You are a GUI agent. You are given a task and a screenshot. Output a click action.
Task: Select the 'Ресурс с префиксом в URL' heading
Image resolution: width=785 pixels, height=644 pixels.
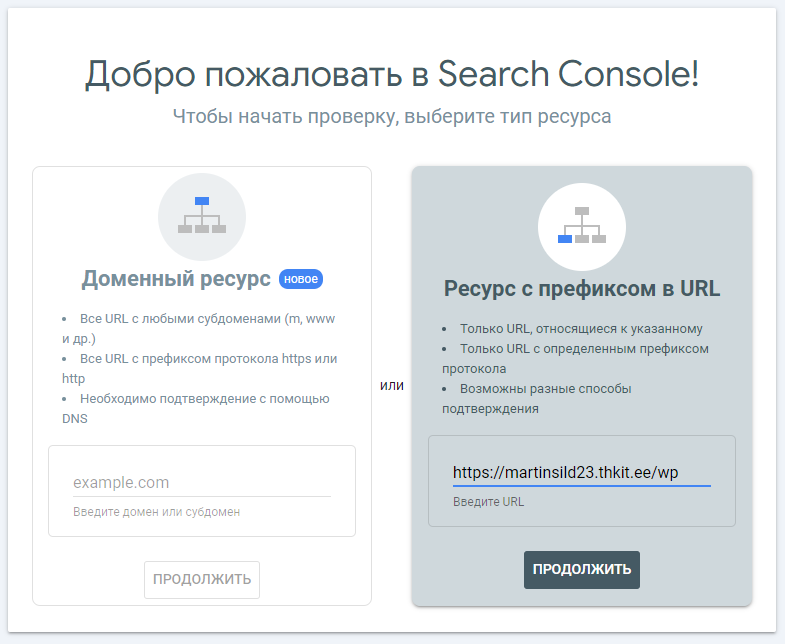click(x=582, y=288)
